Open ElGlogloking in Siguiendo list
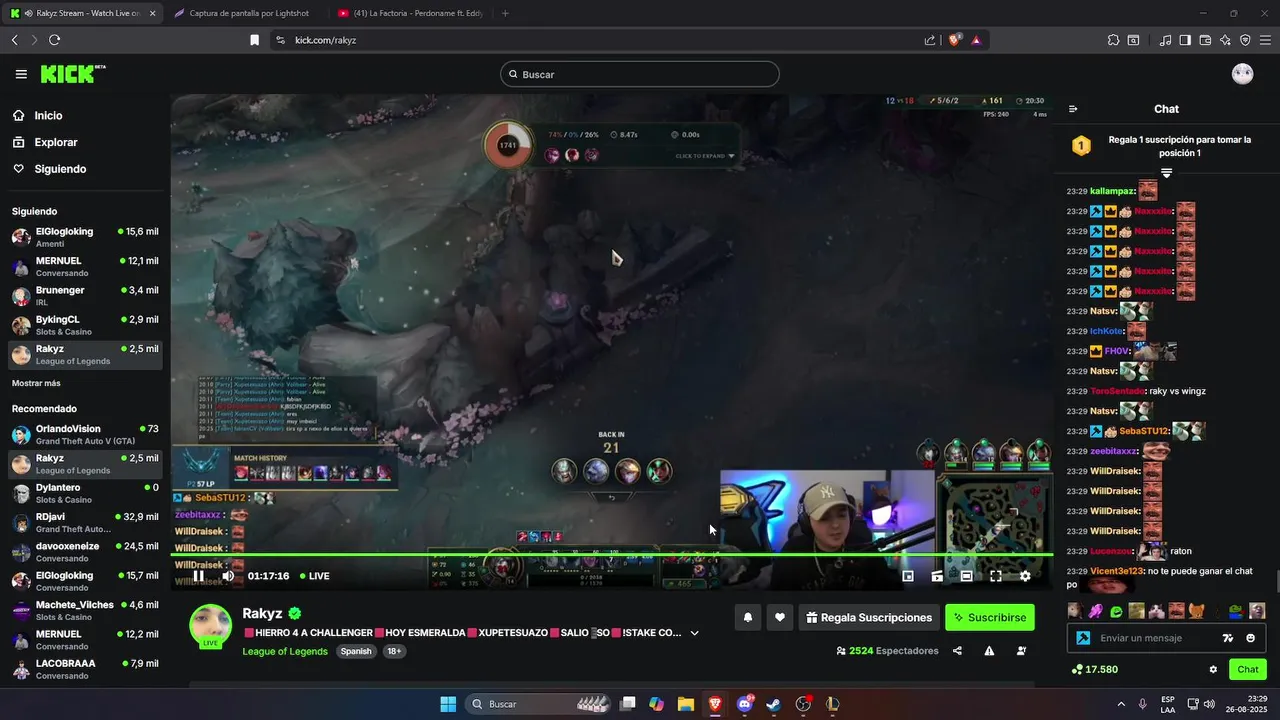This screenshot has height=720, width=1280. pyautogui.click(x=85, y=237)
